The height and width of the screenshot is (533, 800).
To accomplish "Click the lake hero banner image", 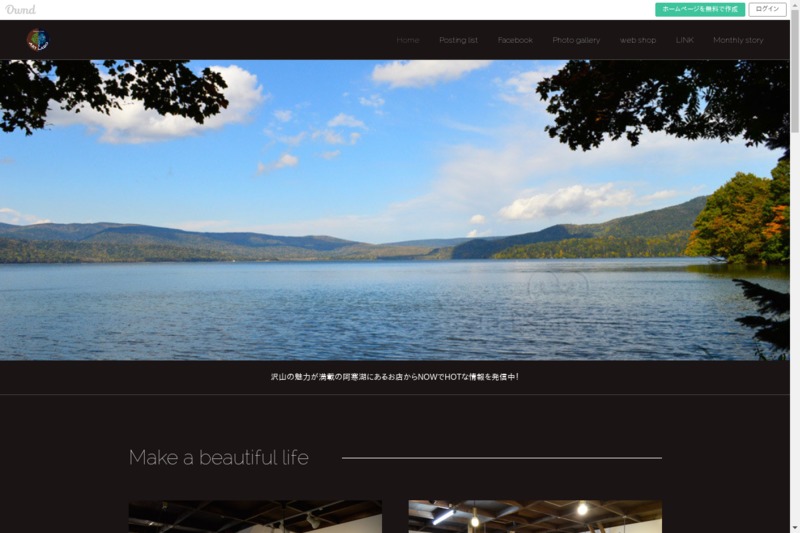I will coord(394,210).
